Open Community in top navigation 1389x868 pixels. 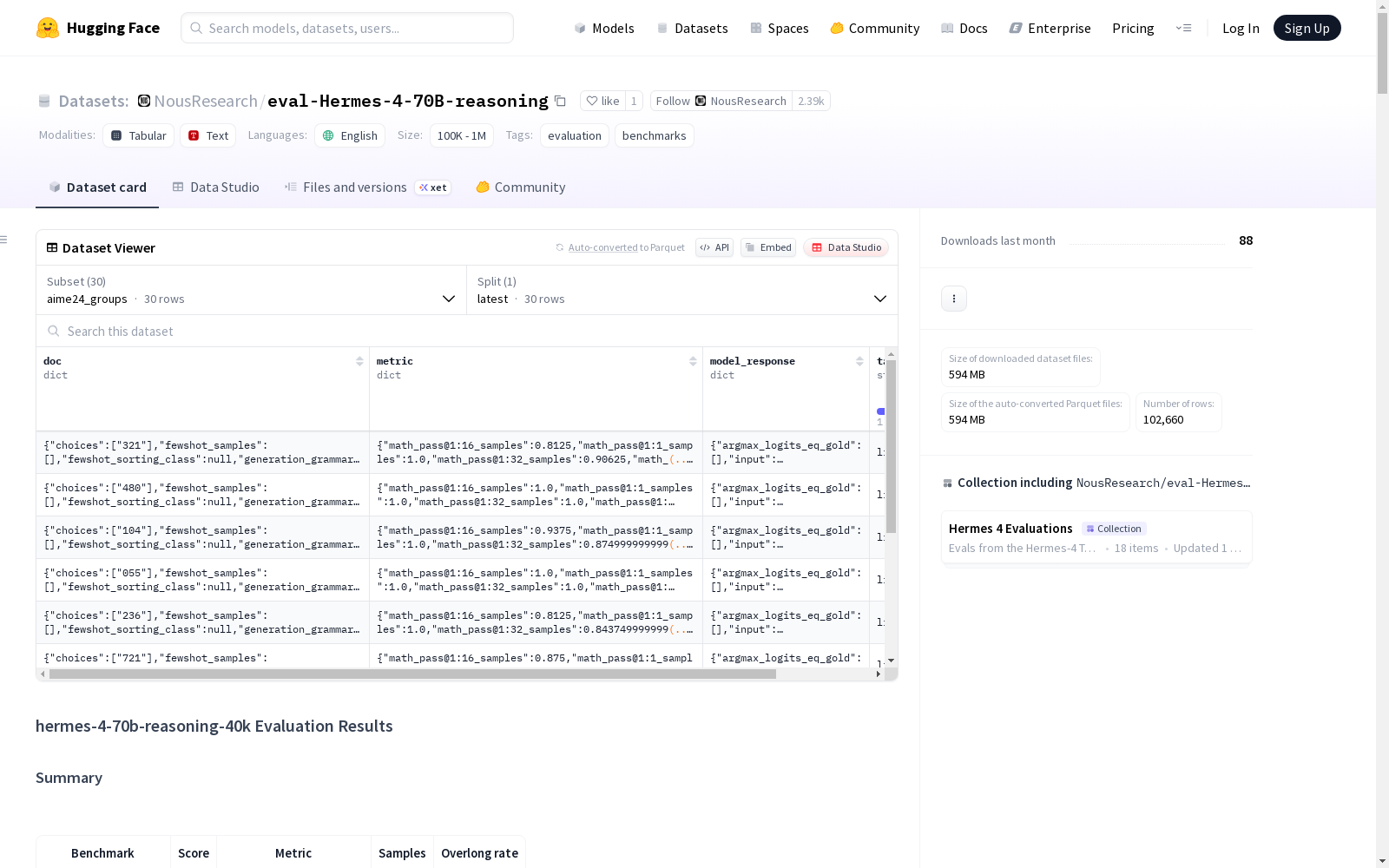pyautogui.click(x=875, y=28)
